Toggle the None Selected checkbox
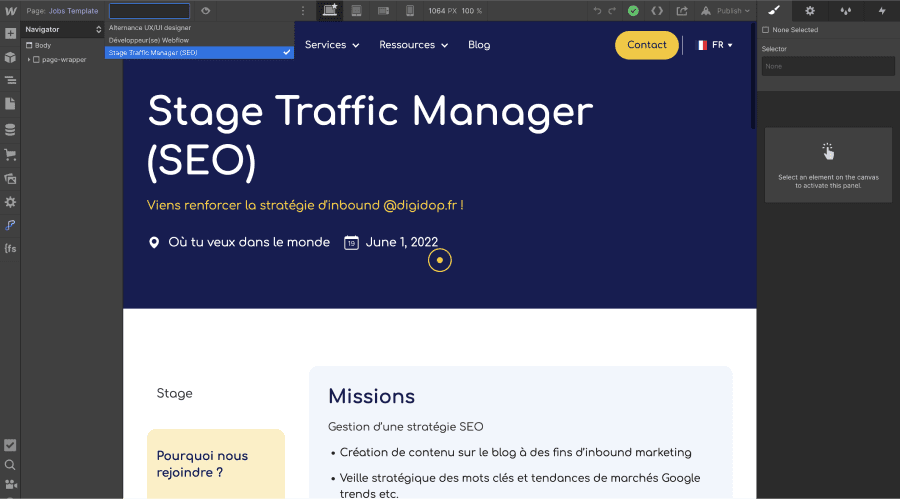The width and height of the screenshot is (900, 499). tap(765, 30)
